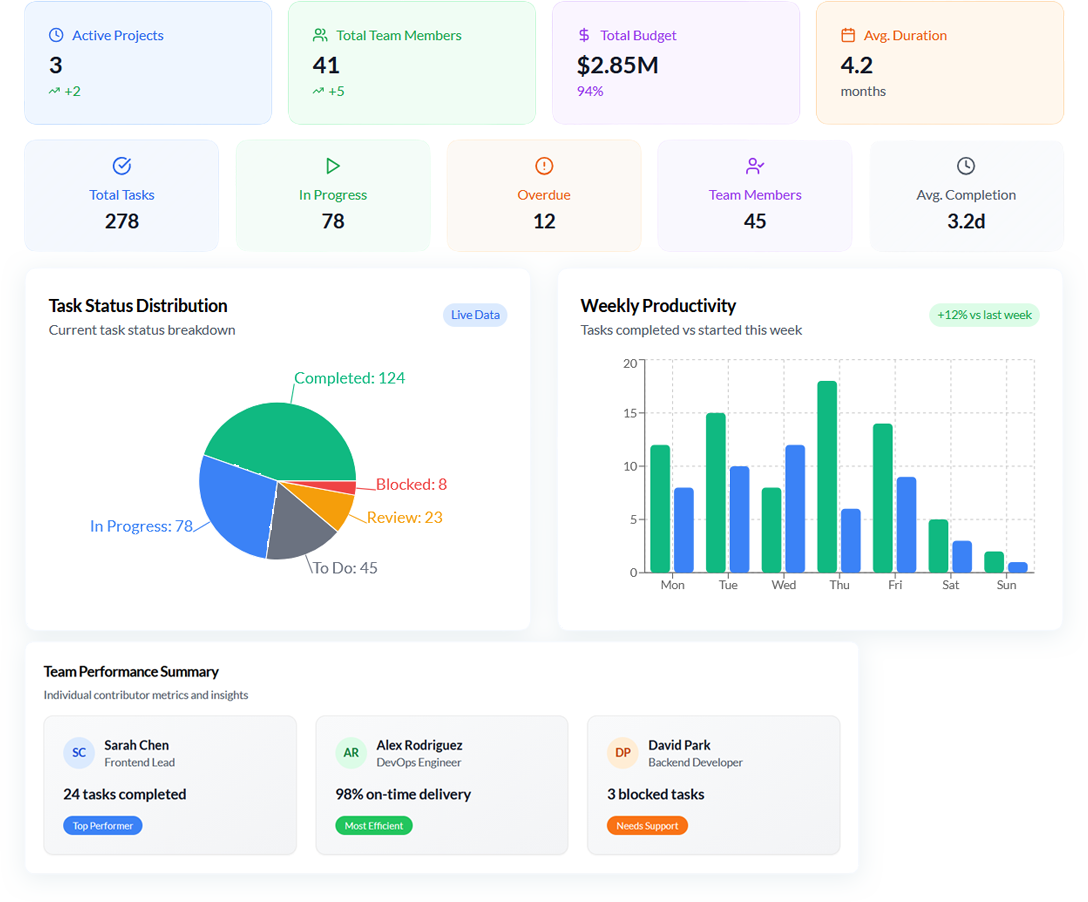The width and height of the screenshot is (1088, 902).
Task: Click the checkmark circle icon above Total Tasks
Action: tap(121, 166)
